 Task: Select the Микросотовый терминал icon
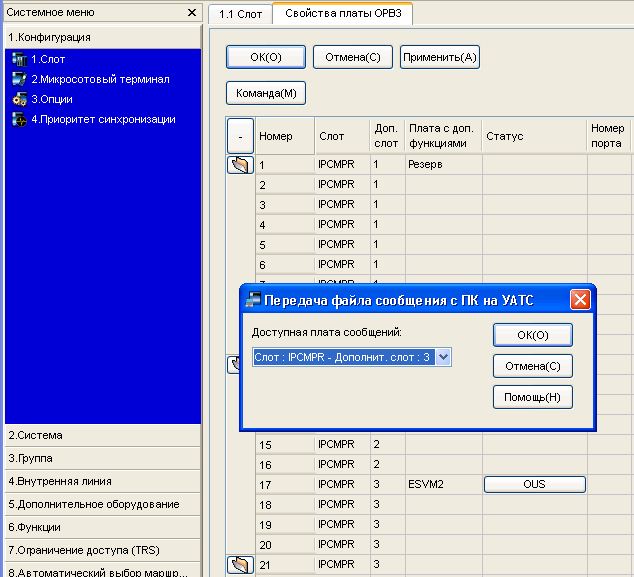click(19, 79)
